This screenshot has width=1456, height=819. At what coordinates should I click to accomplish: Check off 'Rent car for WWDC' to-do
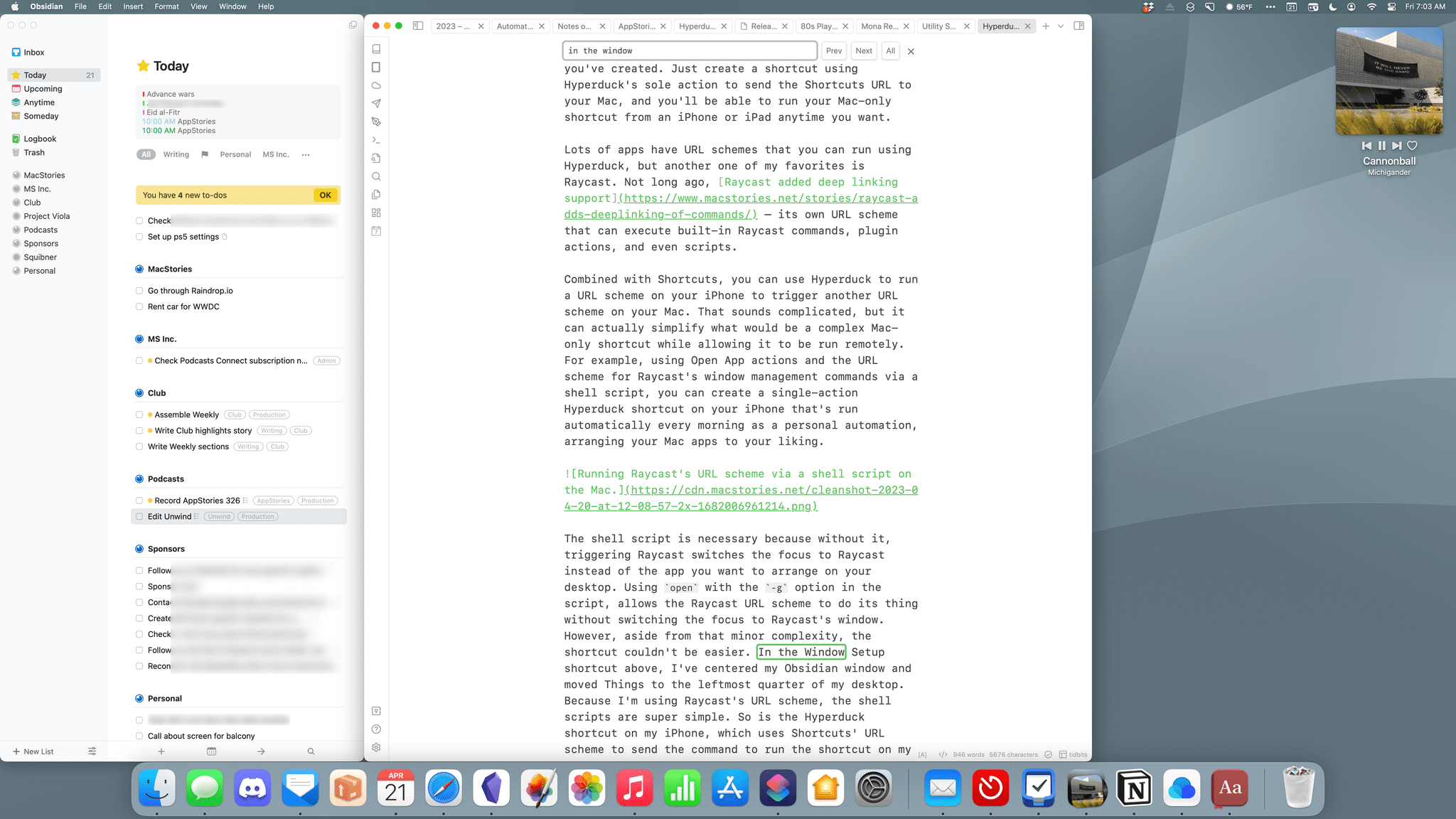(139, 306)
